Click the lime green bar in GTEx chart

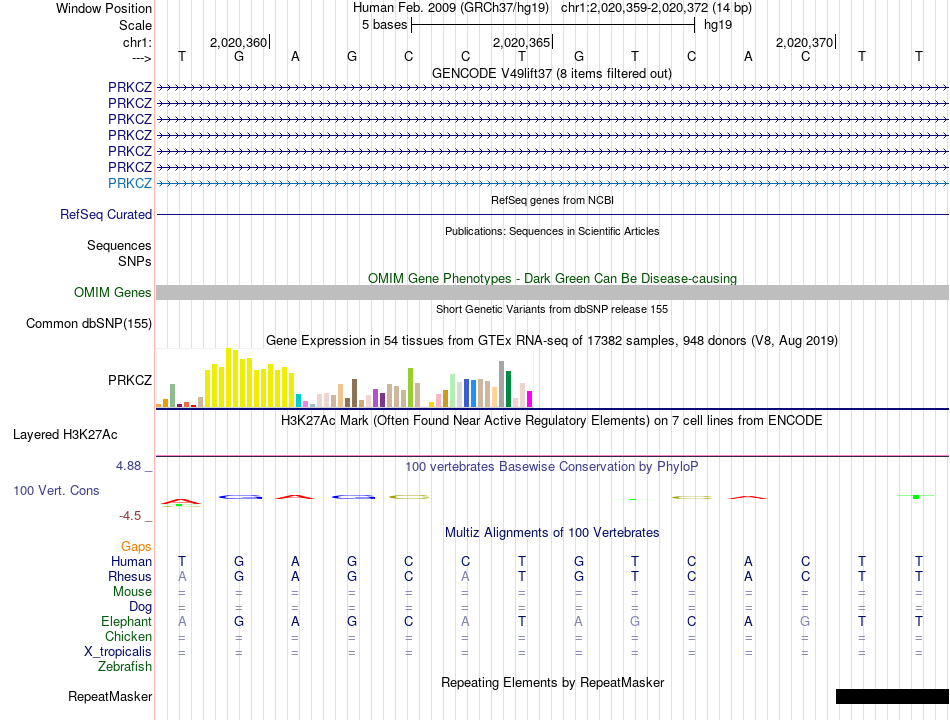[x=410, y=388]
